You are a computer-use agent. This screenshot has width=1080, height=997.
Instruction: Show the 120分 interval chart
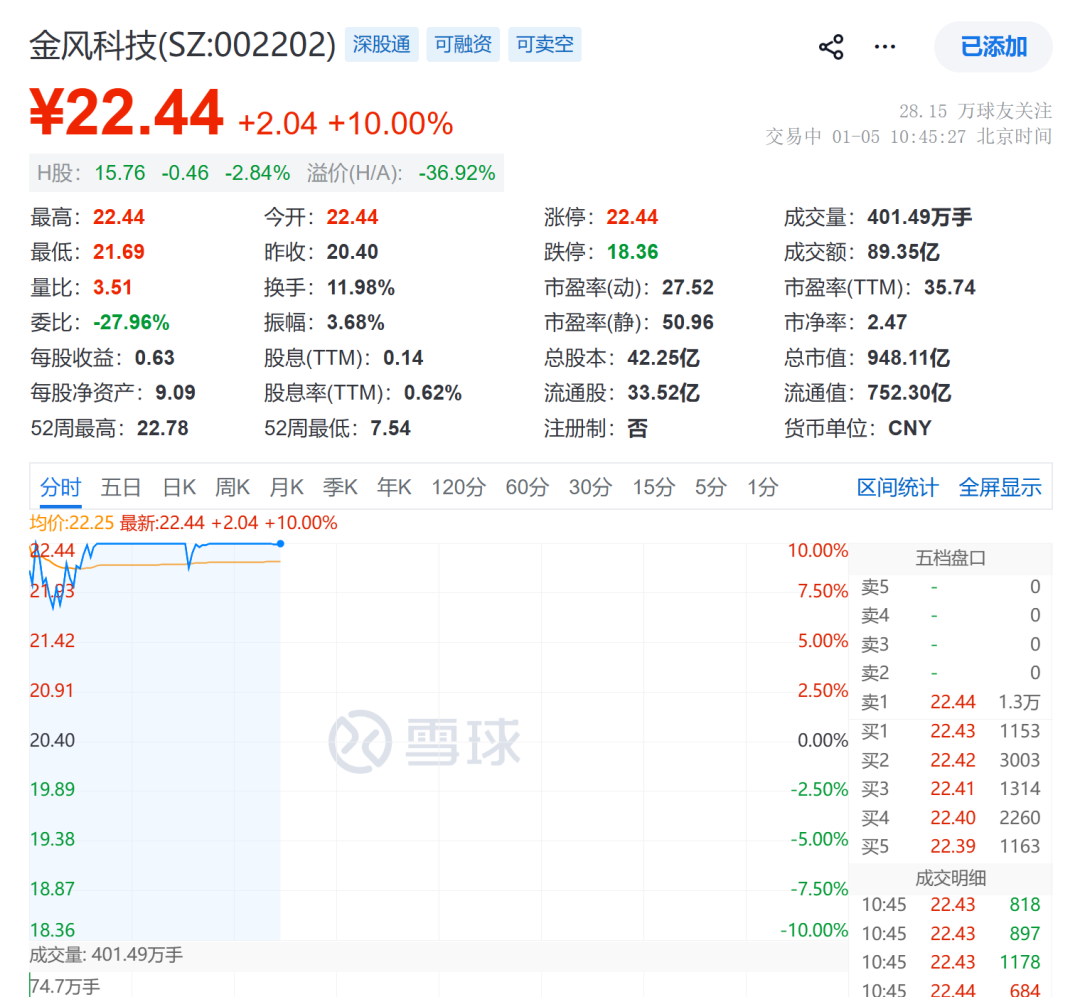coord(458,488)
